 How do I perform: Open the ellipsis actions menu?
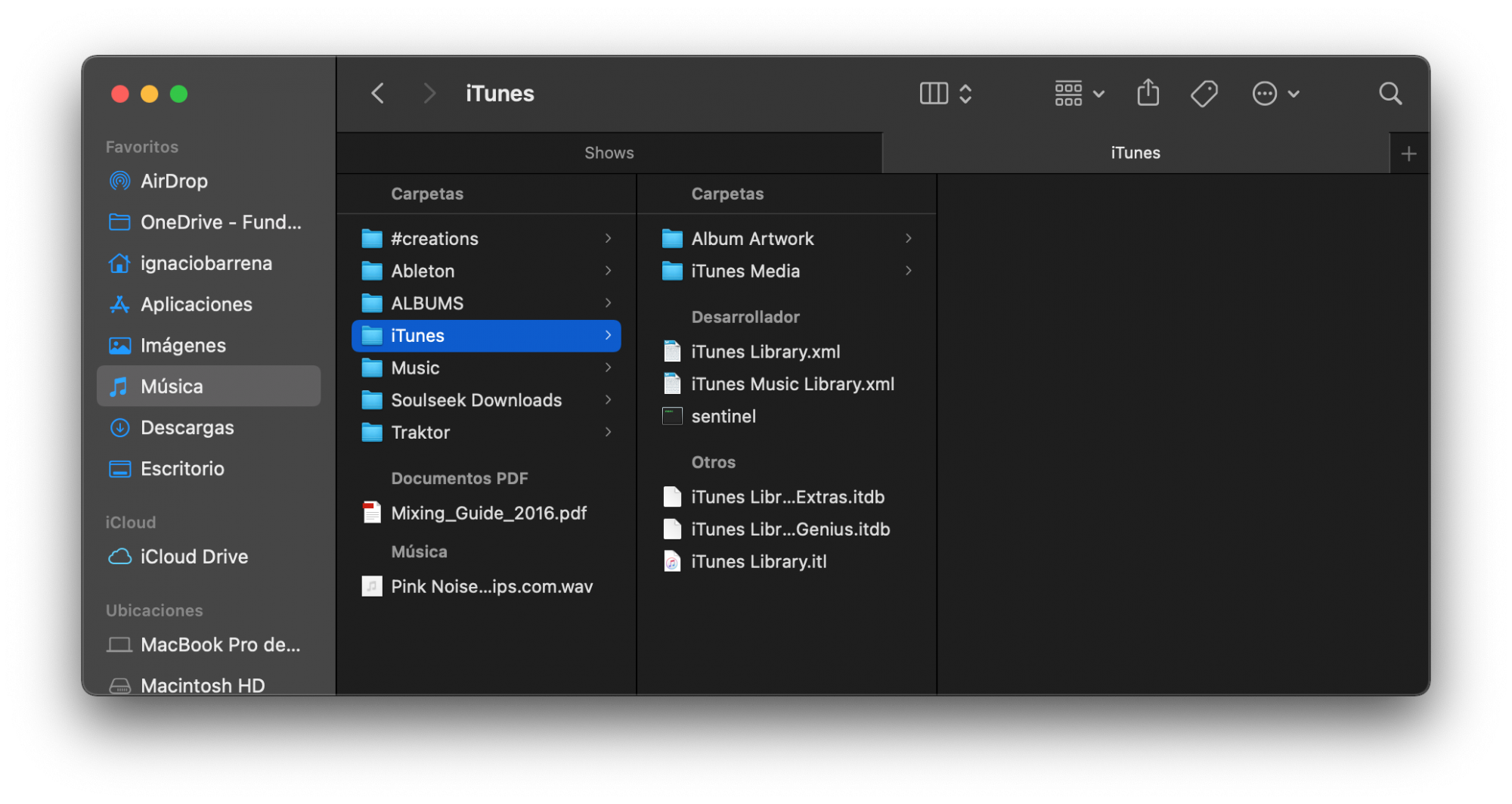(1275, 94)
